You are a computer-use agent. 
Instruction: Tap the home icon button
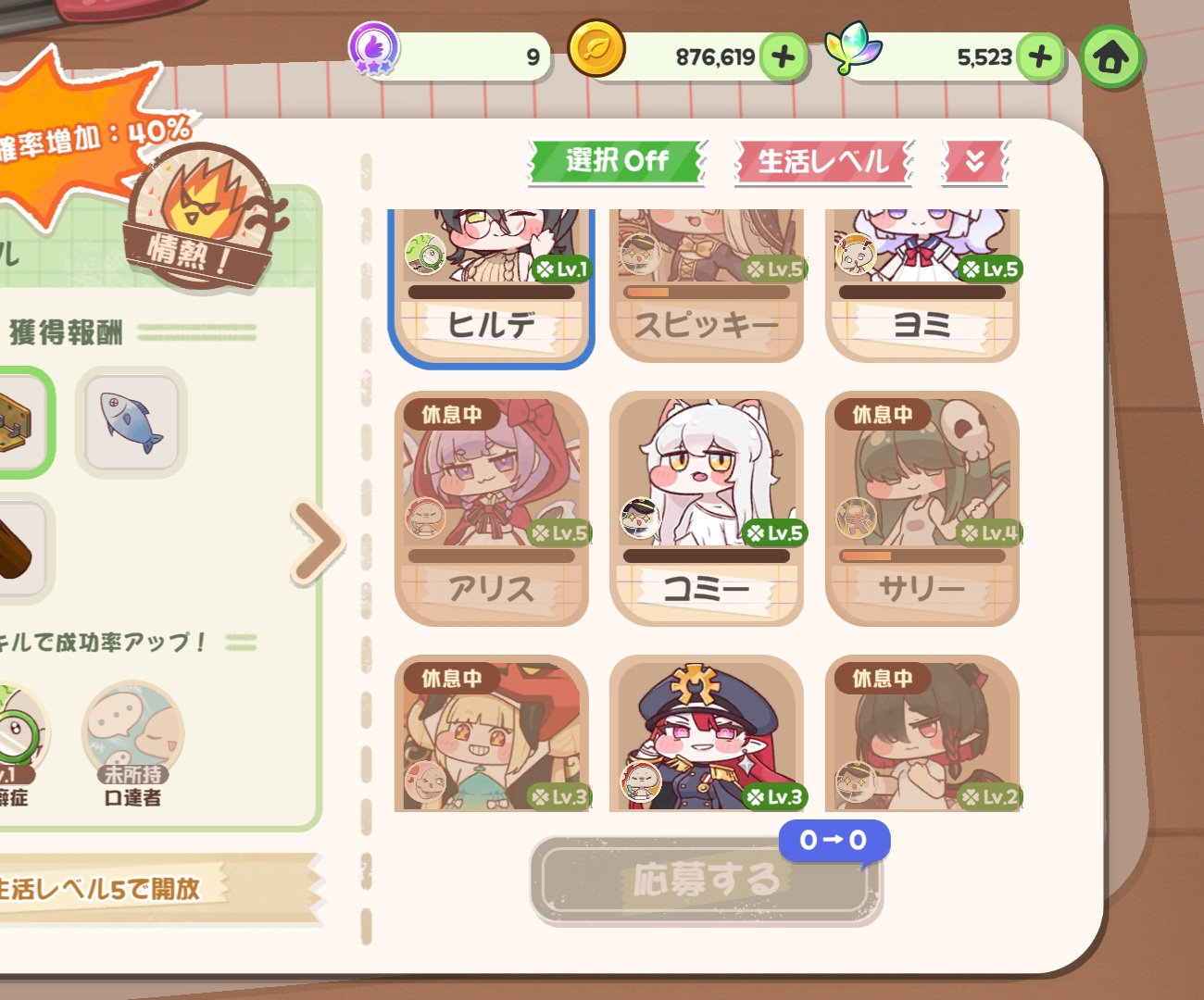coord(1111,57)
